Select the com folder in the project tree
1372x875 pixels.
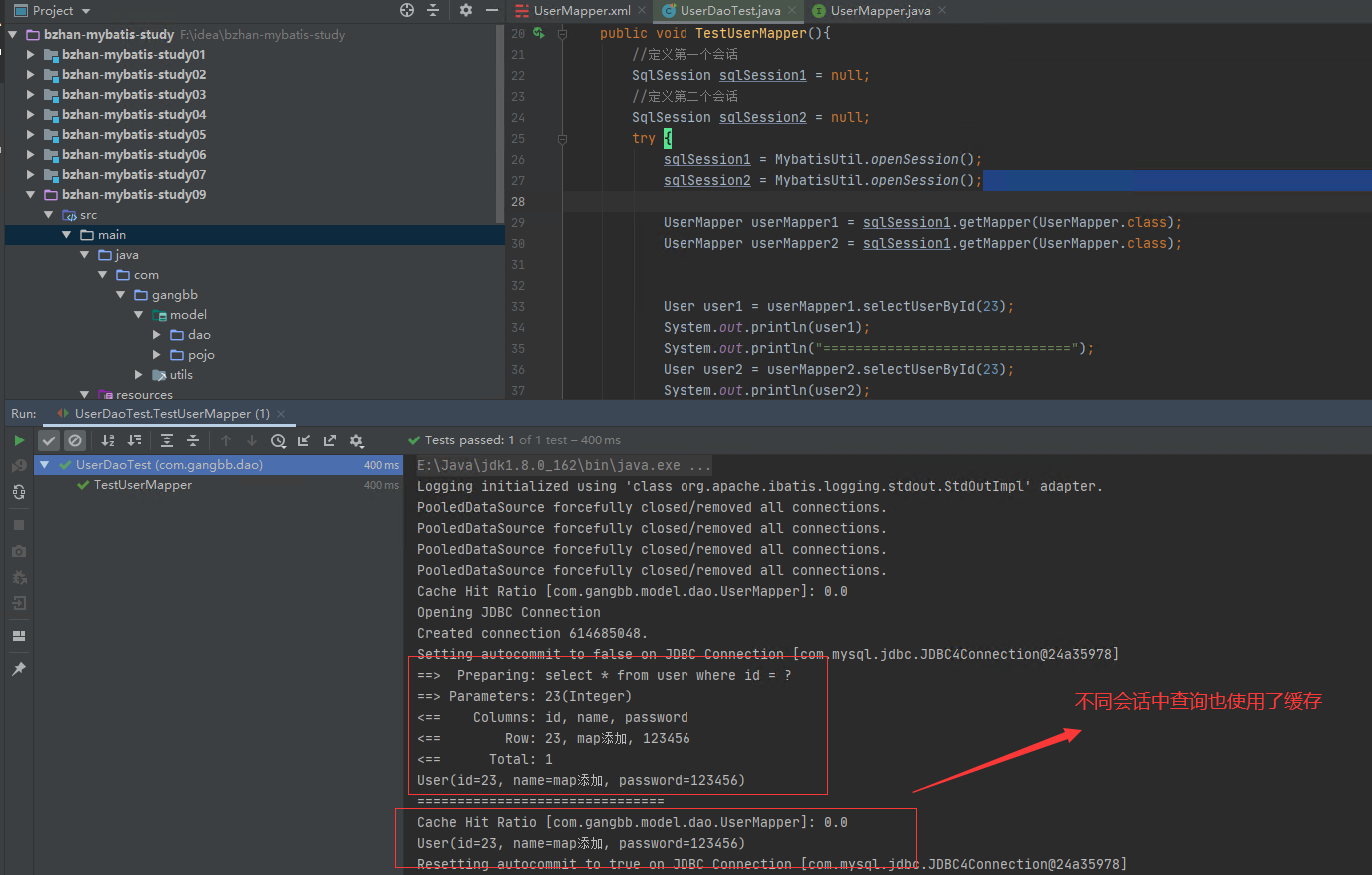(146, 274)
